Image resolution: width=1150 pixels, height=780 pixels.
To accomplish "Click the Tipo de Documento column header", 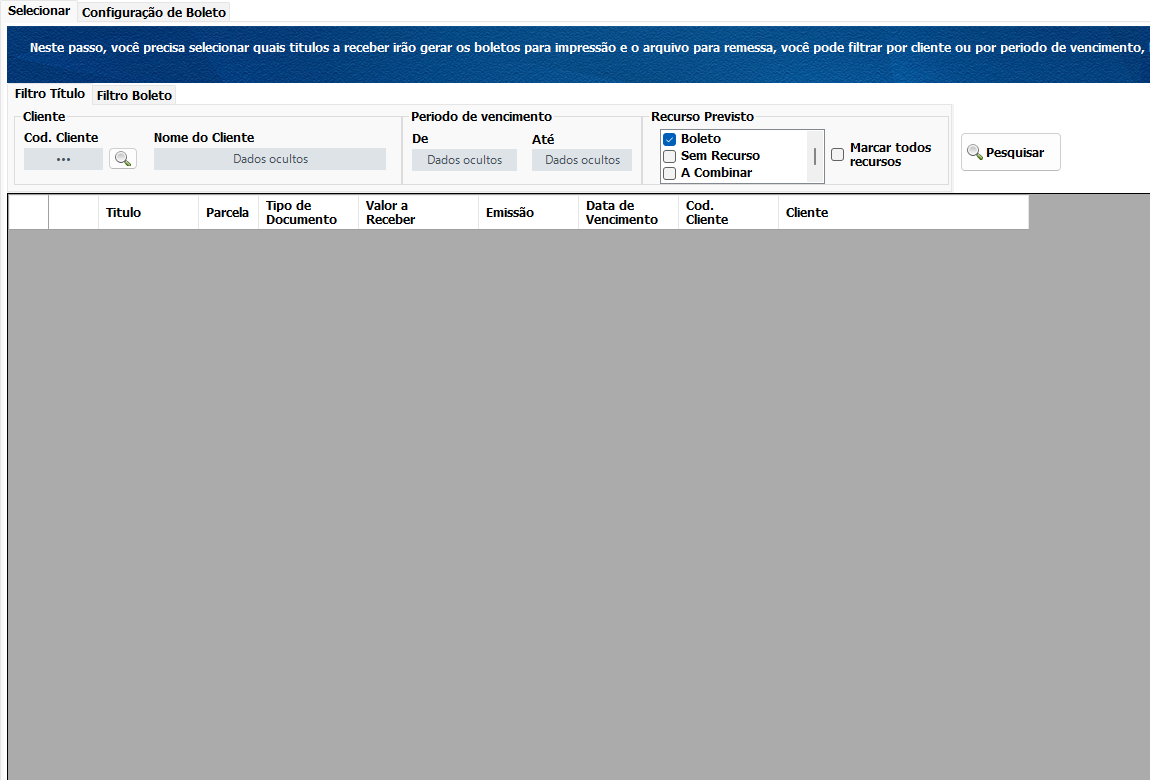I will click(309, 213).
